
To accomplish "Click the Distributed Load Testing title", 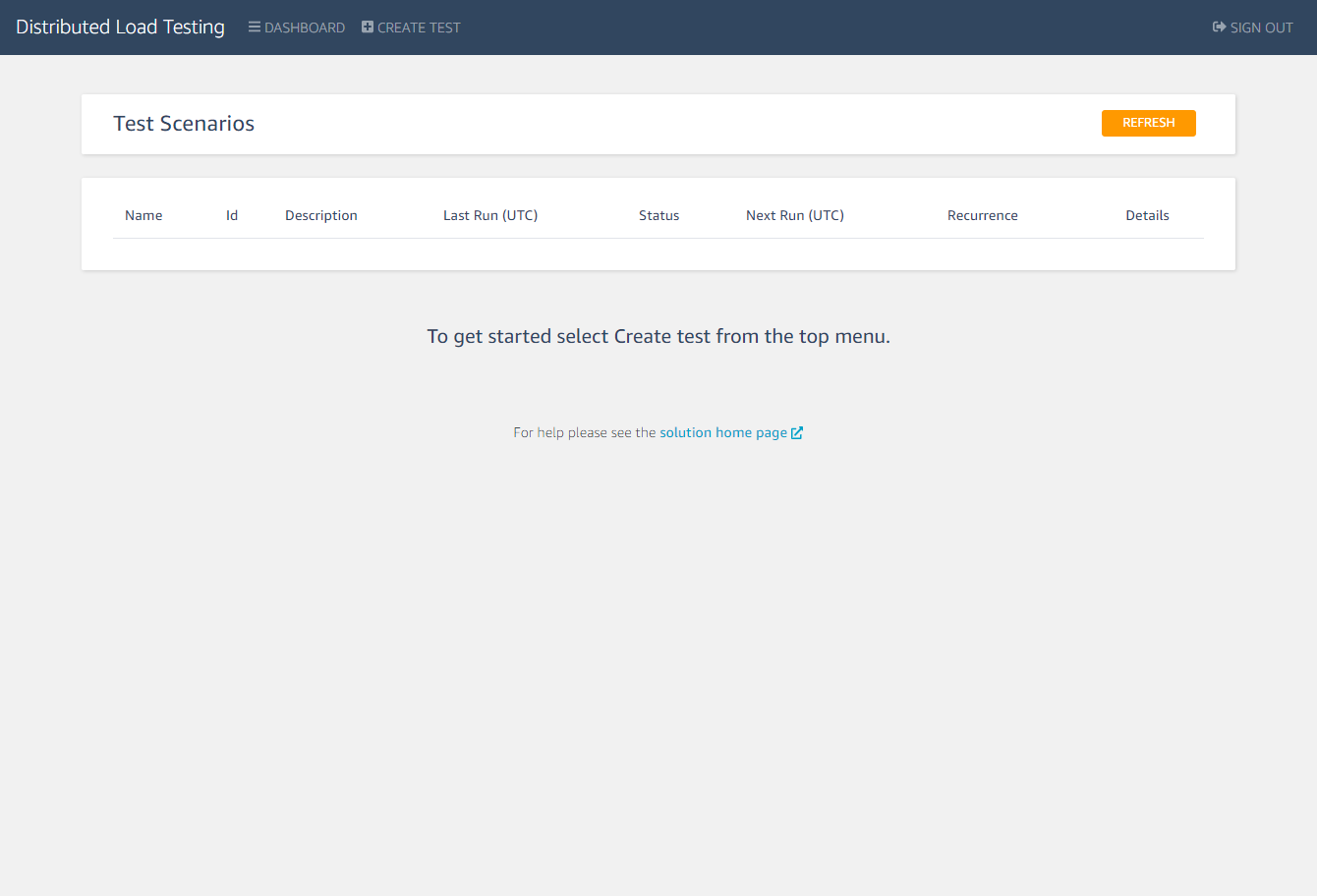I will (x=120, y=27).
